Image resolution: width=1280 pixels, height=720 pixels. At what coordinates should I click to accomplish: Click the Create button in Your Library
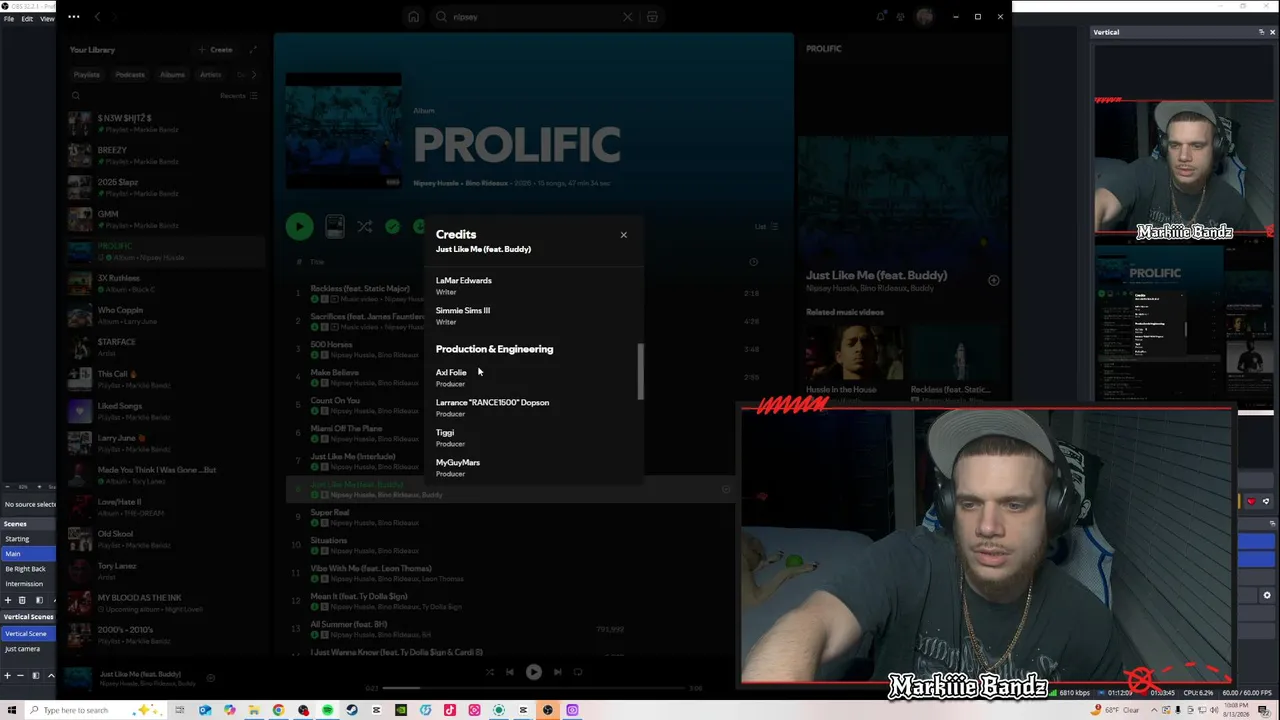pos(216,49)
